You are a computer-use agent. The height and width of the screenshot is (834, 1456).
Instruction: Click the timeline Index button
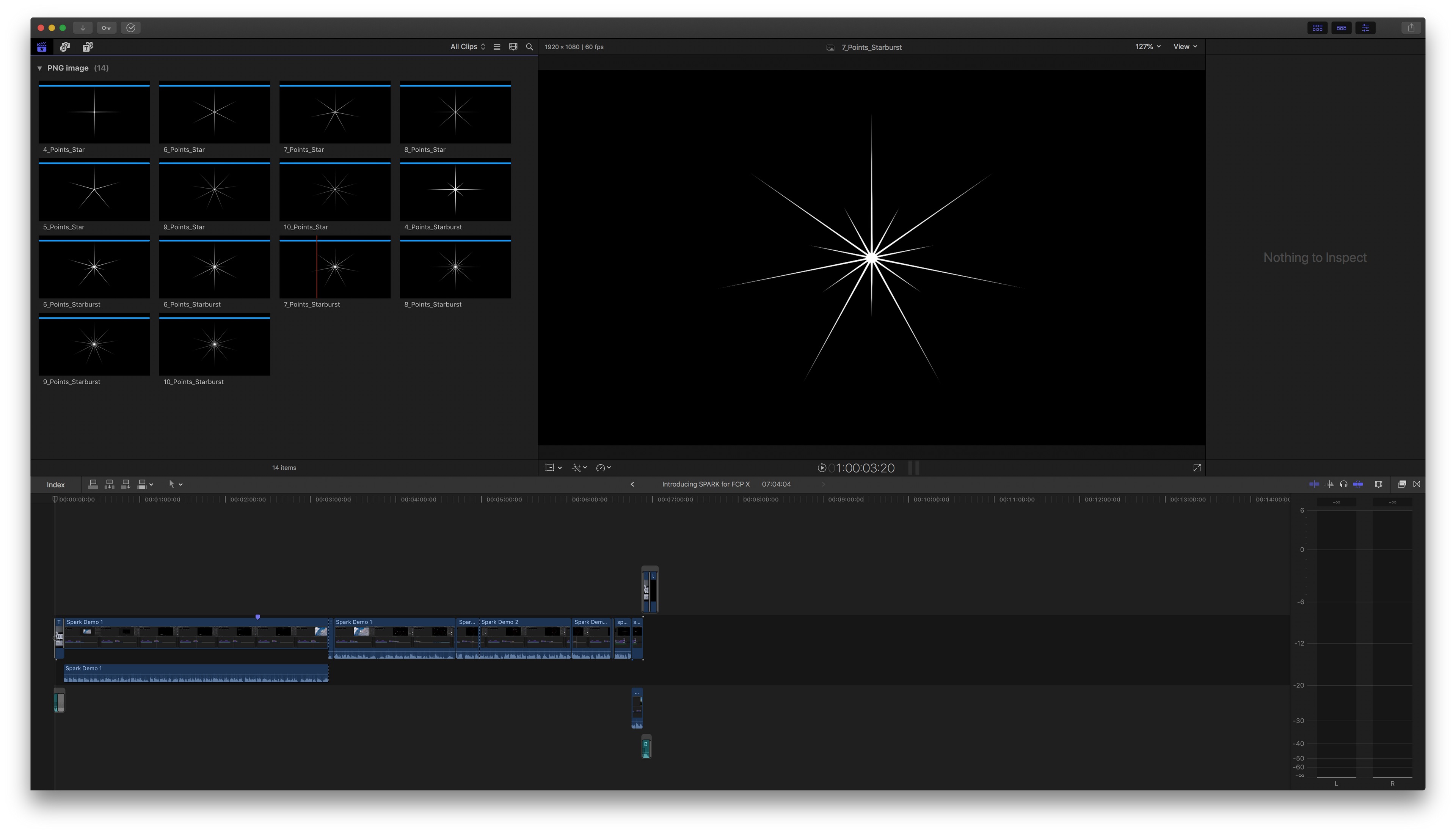click(55, 485)
